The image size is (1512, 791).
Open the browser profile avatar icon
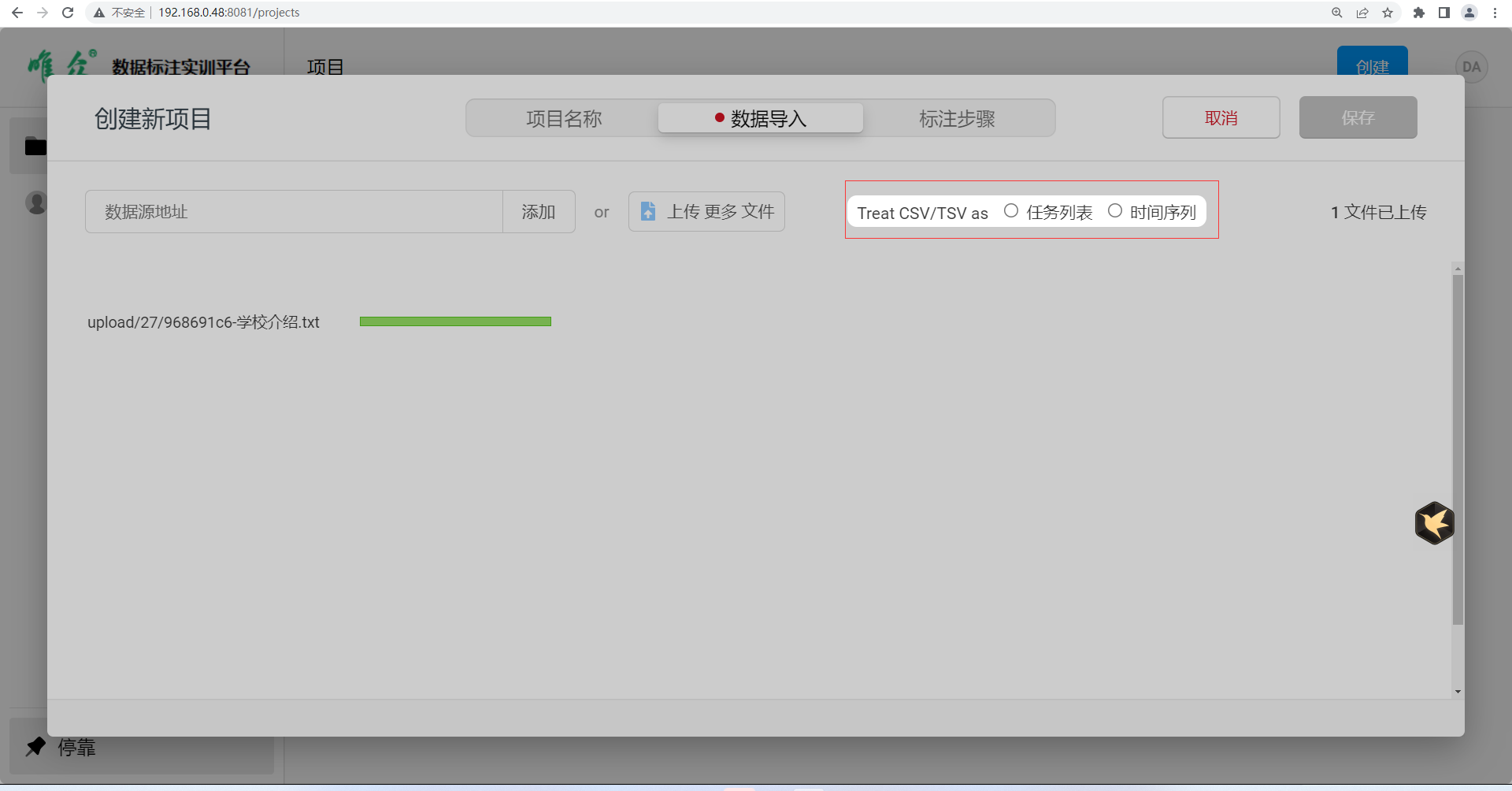(1469, 13)
